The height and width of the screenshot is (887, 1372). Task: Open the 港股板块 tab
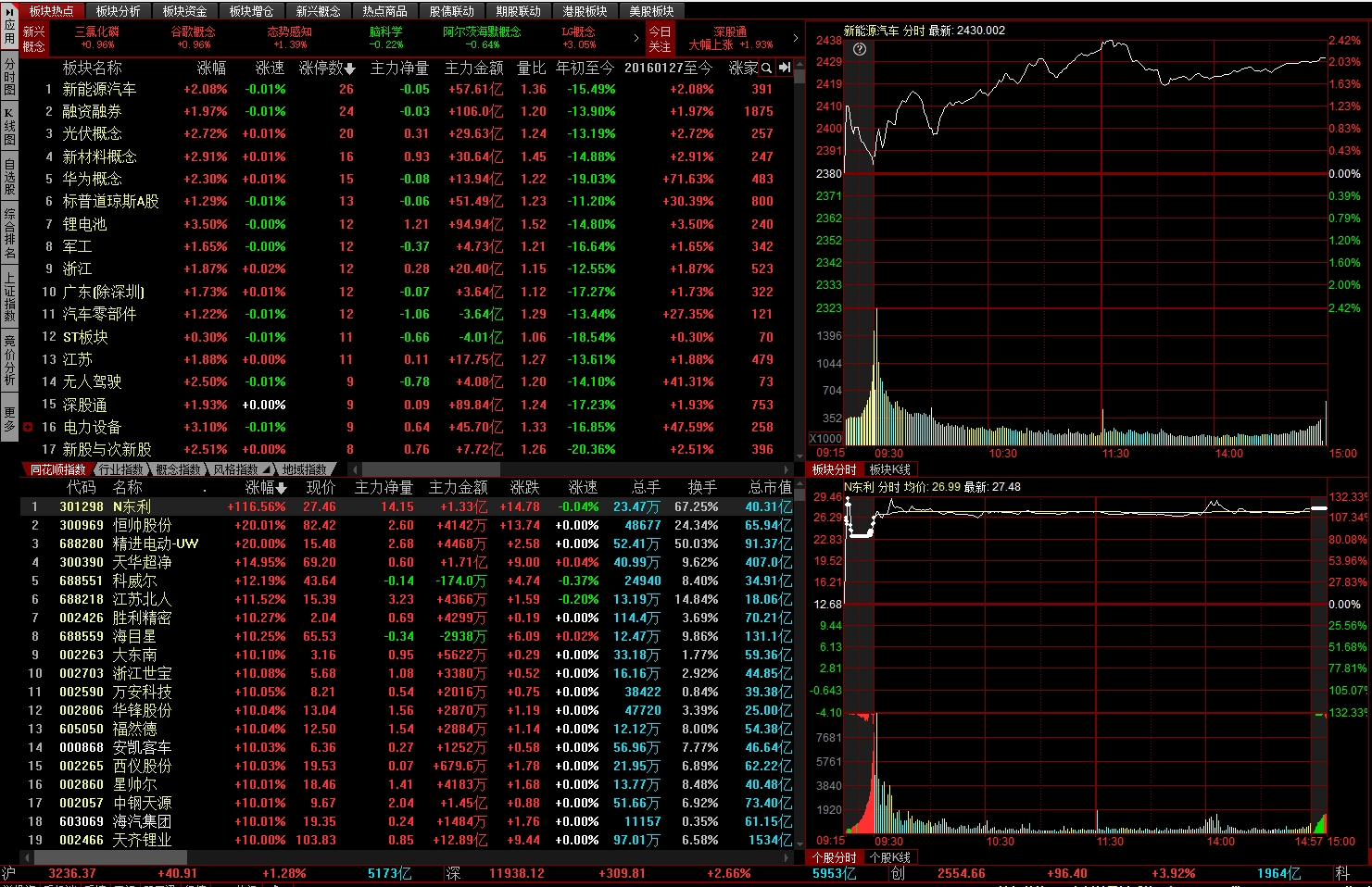click(585, 11)
